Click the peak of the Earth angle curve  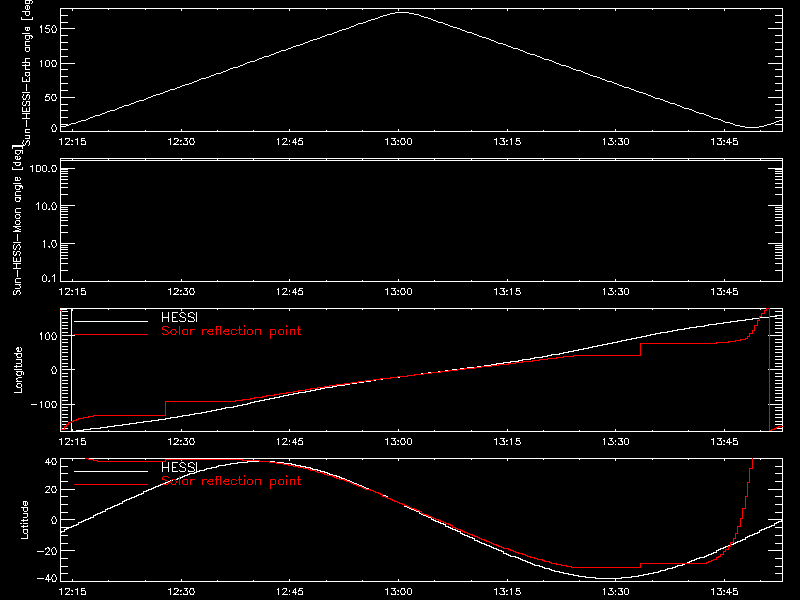click(403, 12)
